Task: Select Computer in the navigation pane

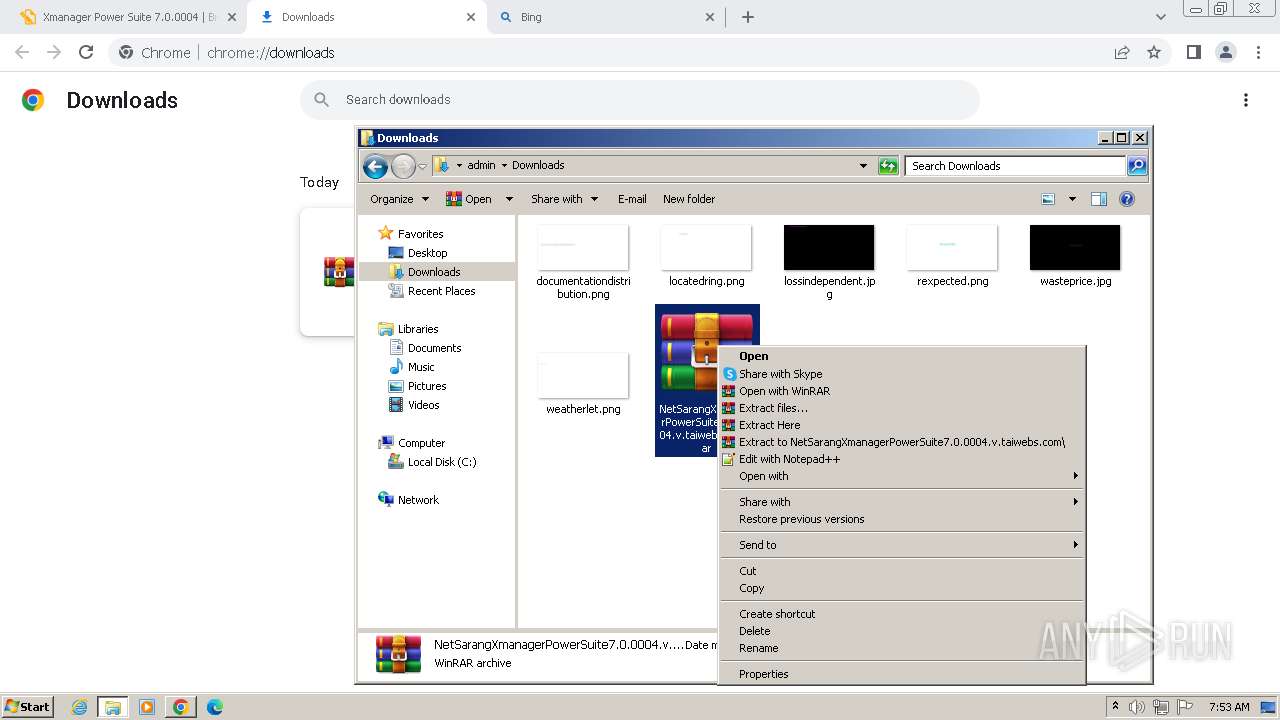Action: 421,443
